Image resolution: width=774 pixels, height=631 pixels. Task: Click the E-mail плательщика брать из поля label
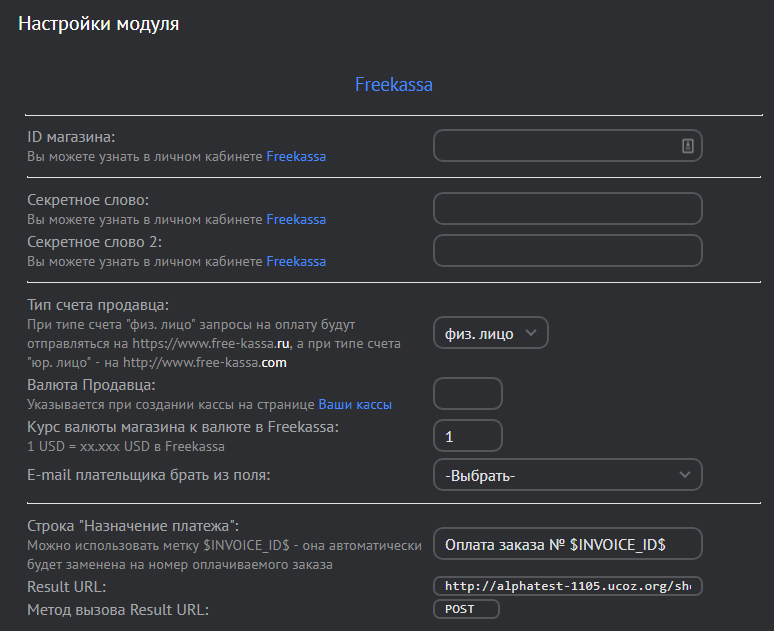(x=150, y=475)
